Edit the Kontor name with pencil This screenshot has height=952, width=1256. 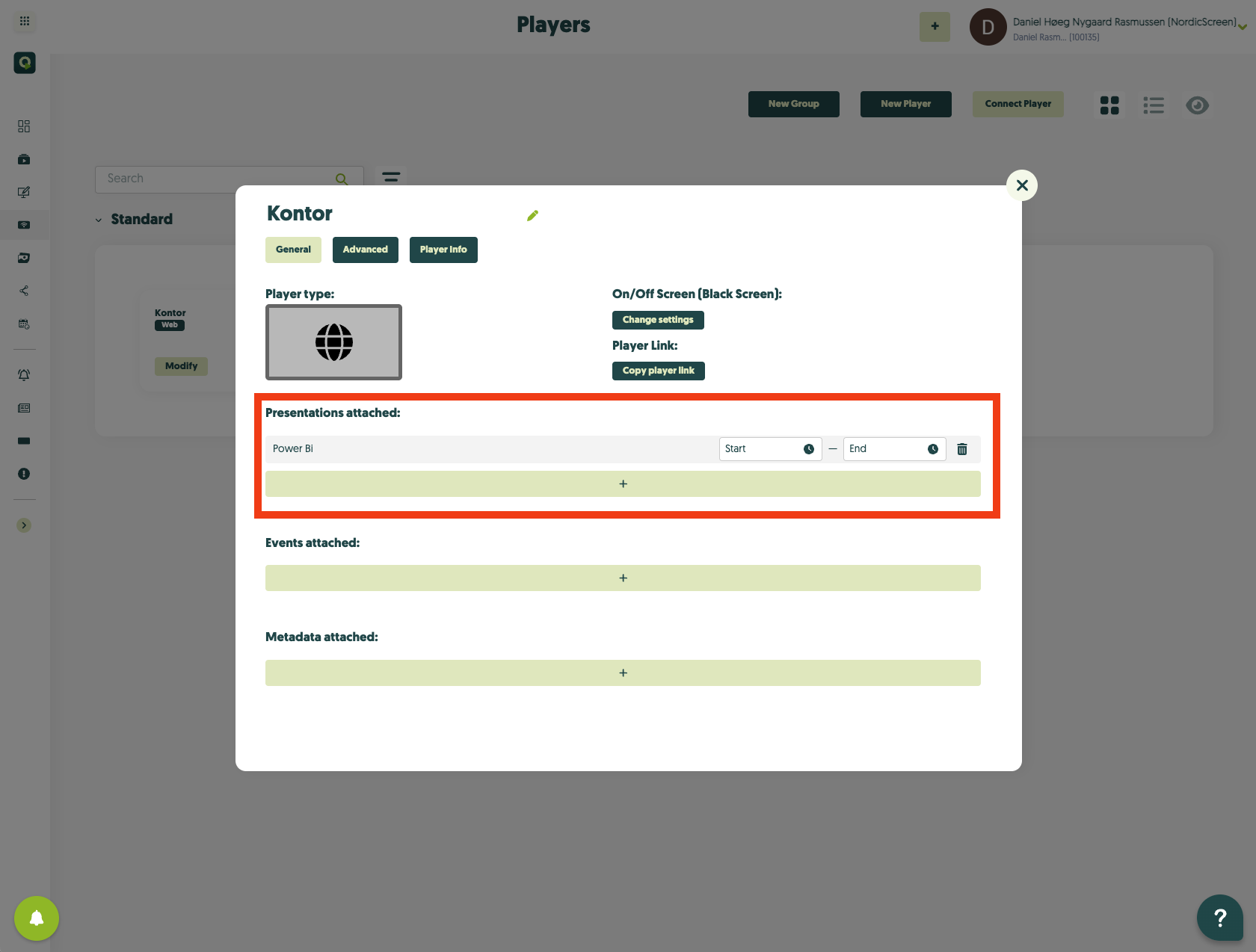532,216
